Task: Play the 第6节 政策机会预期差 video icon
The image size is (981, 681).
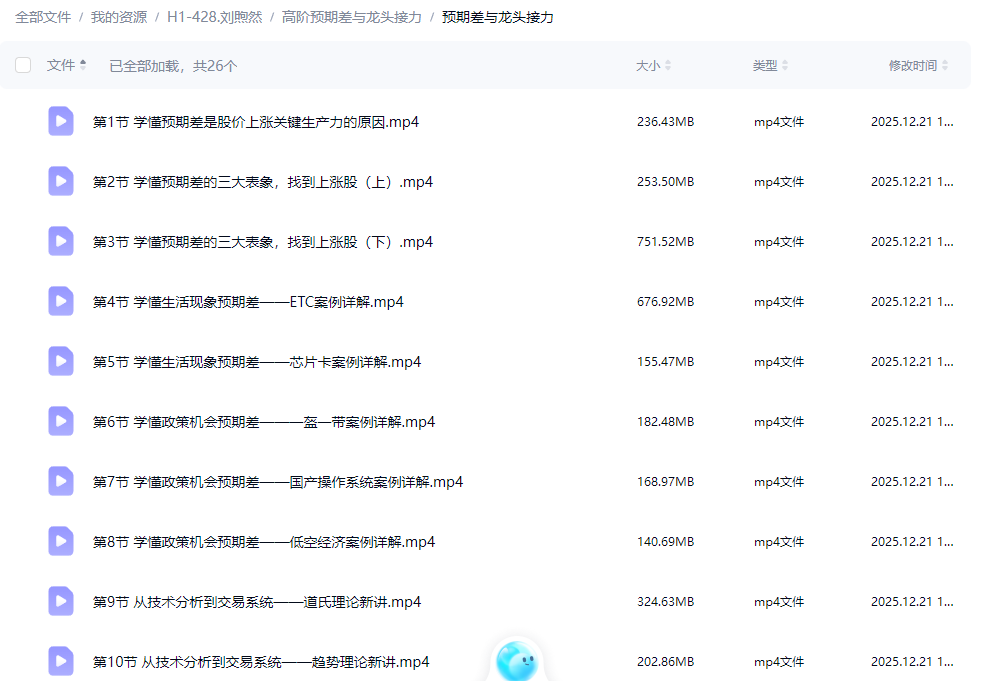Action: click(61, 421)
